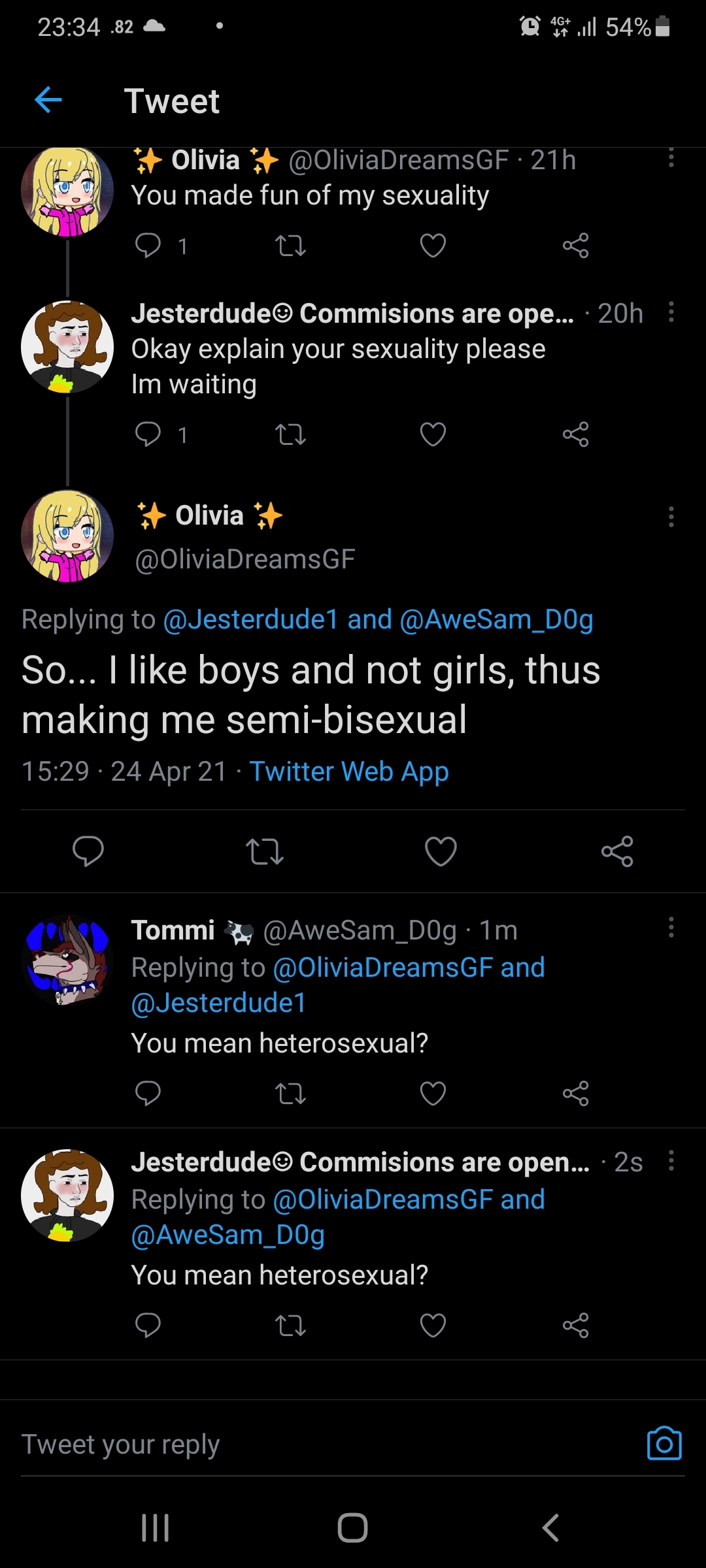Share Olivia's main semi-bisexual tweet

617,851
